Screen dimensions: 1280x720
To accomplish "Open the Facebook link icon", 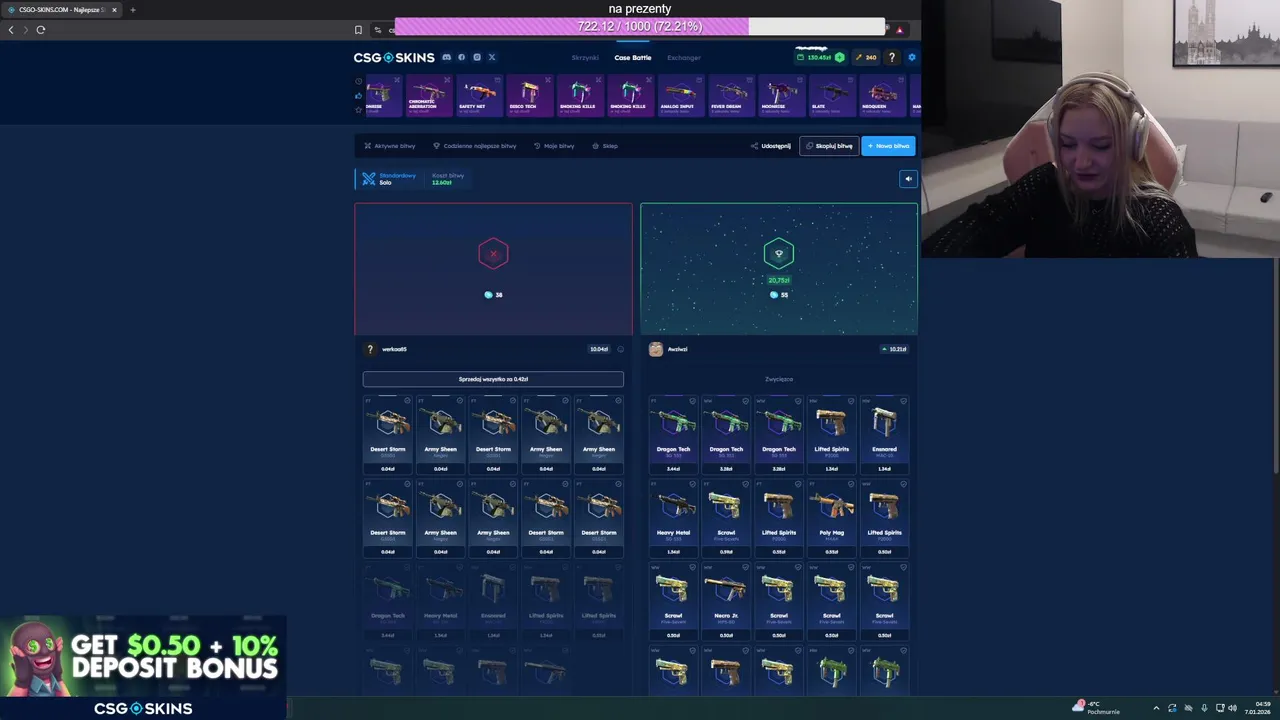I will (461, 57).
